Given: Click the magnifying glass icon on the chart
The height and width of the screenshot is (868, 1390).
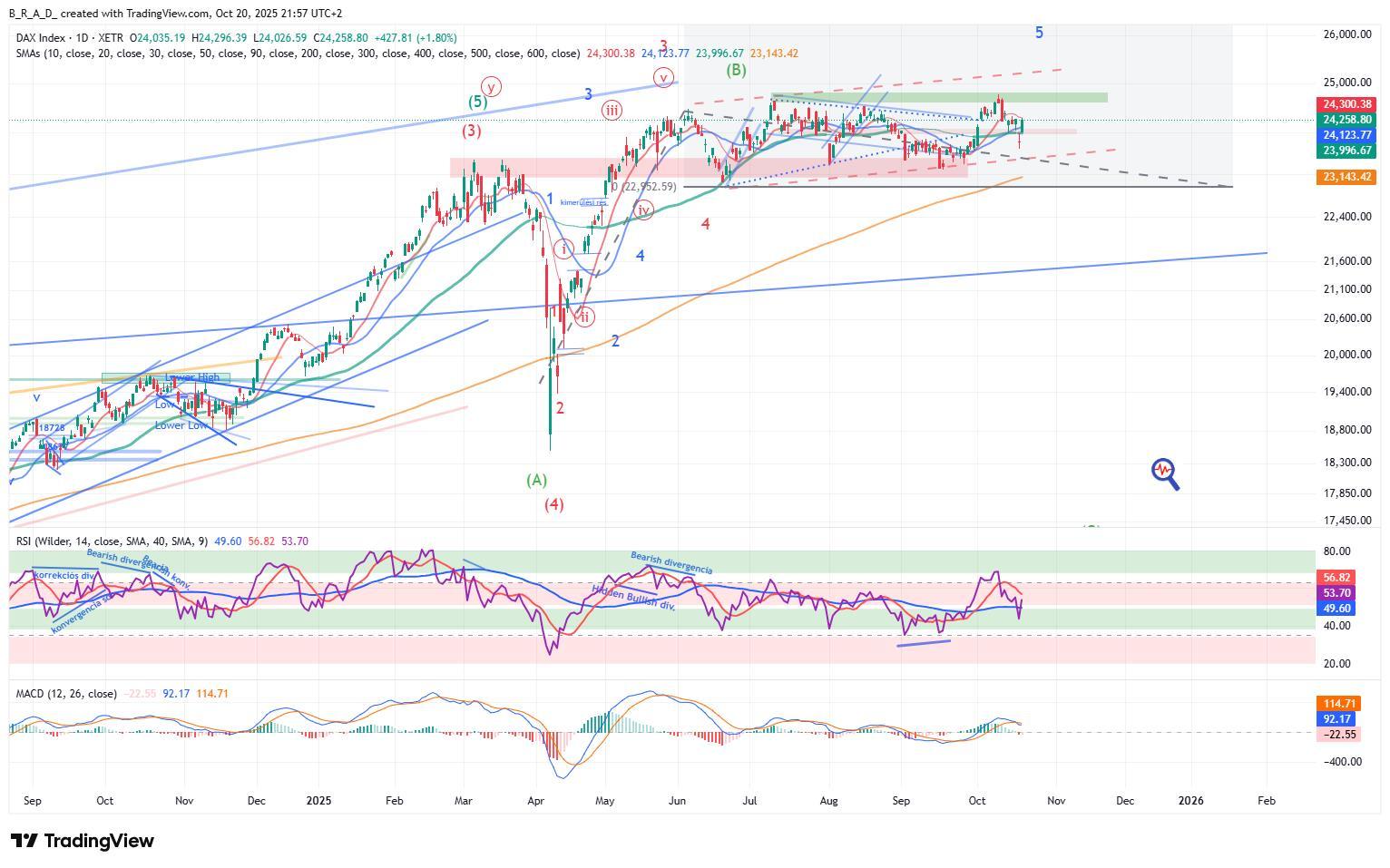Looking at the screenshot, I should tap(1165, 472).
